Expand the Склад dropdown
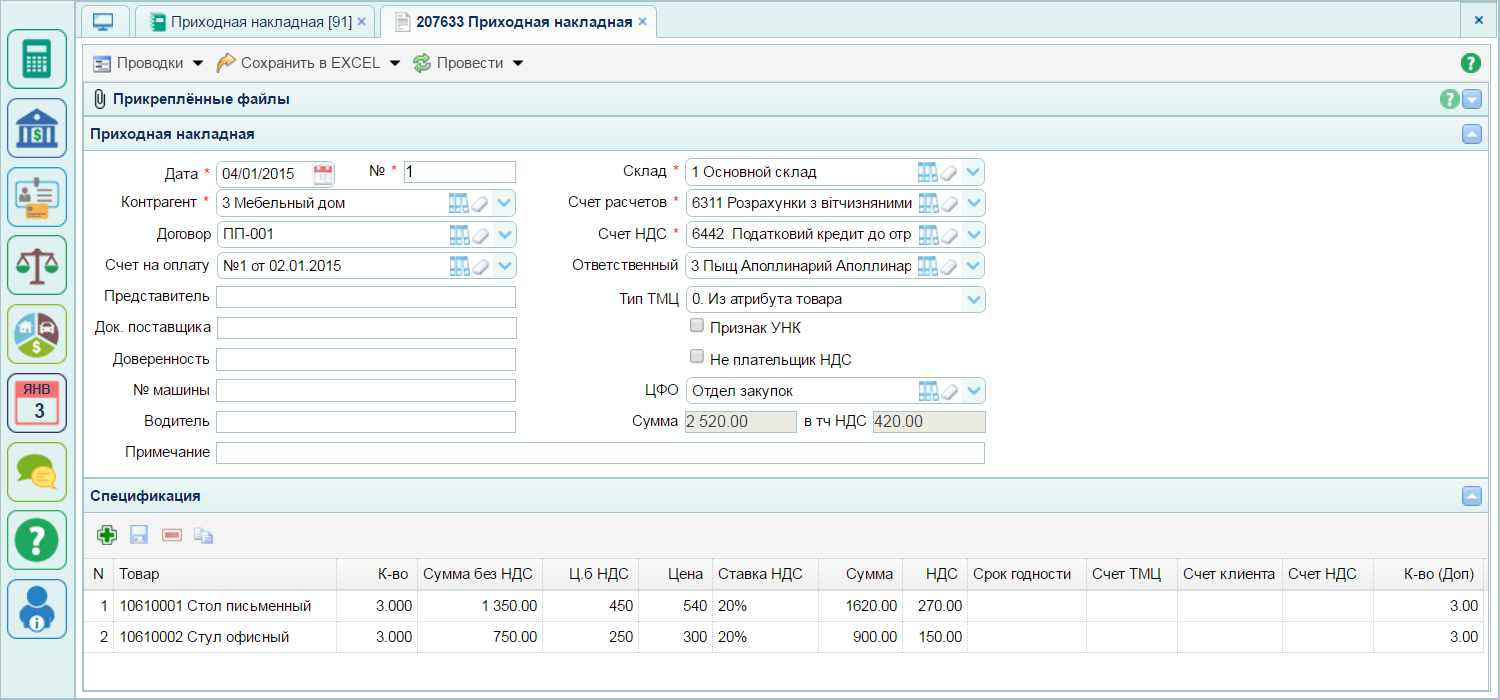 pyautogui.click(x=973, y=172)
